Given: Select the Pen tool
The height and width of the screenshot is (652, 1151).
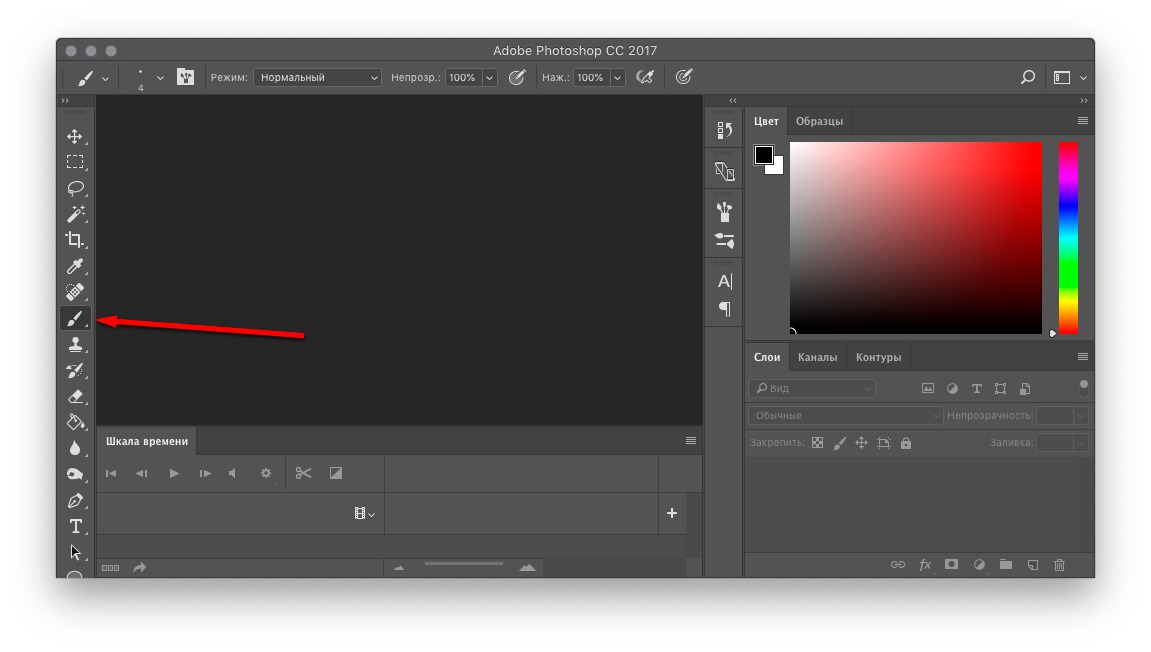Looking at the screenshot, I should (75, 500).
